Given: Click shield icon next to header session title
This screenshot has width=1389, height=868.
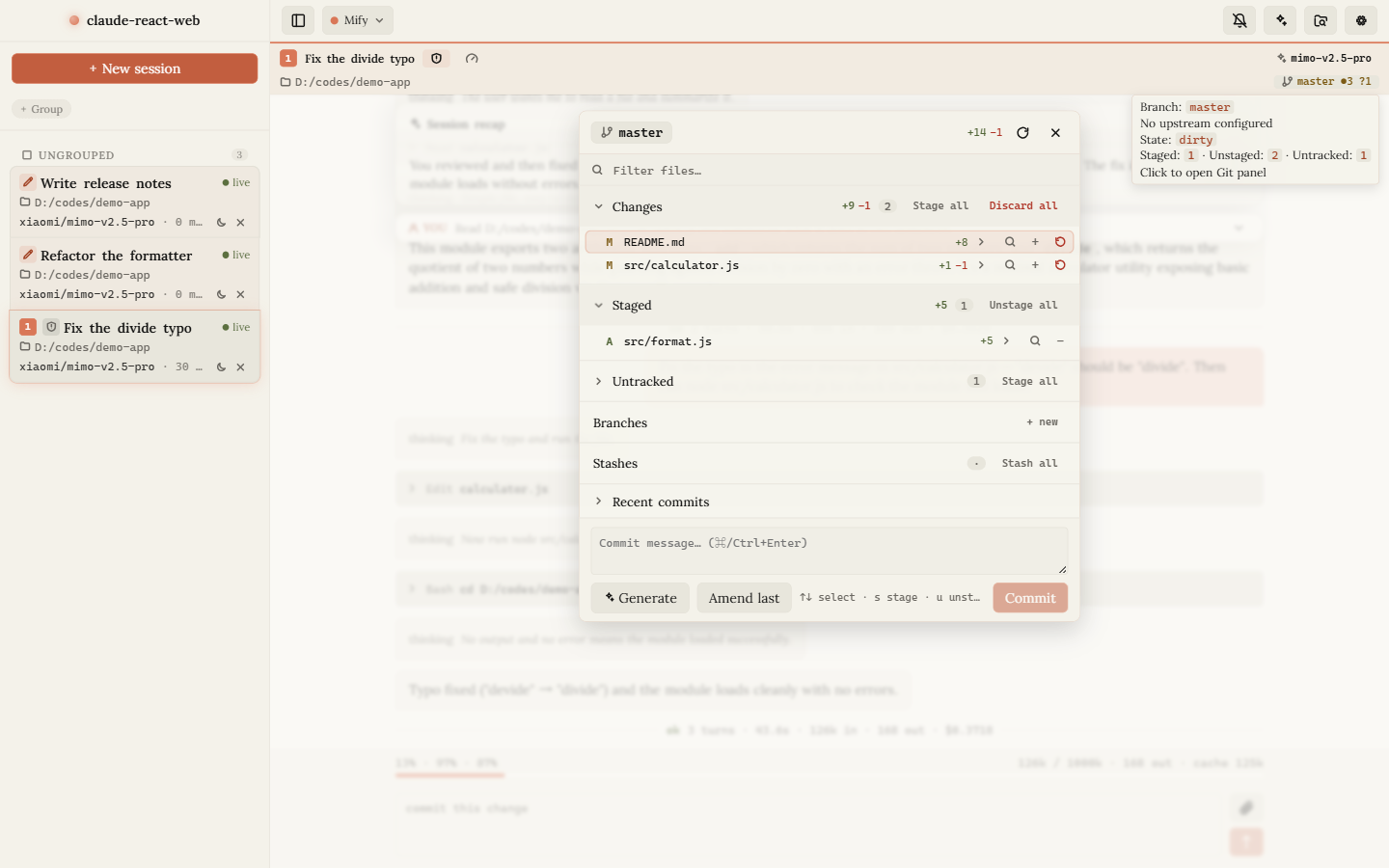Looking at the screenshot, I should click(437, 59).
